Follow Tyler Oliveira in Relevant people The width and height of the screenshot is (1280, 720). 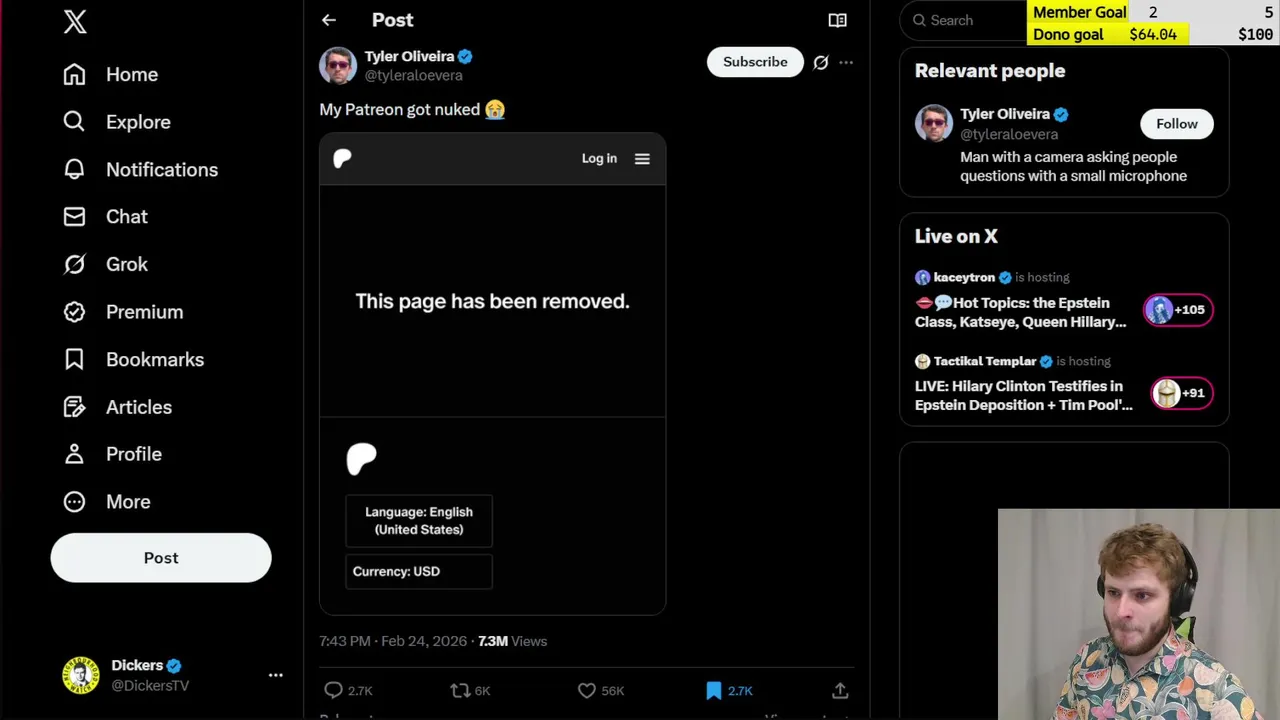click(x=1176, y=124)
